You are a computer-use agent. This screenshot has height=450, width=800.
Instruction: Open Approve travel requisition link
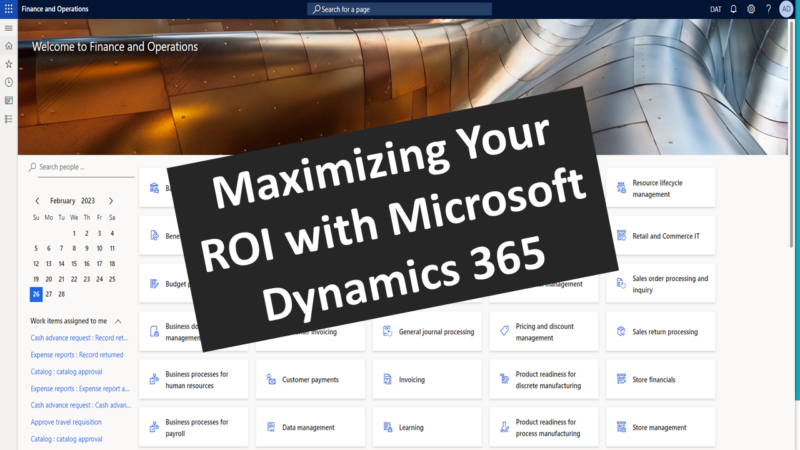66,422
